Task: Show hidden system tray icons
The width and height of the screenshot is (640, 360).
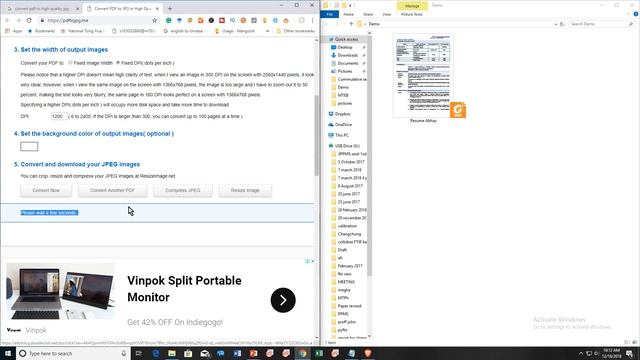Action: coord(581,353)
